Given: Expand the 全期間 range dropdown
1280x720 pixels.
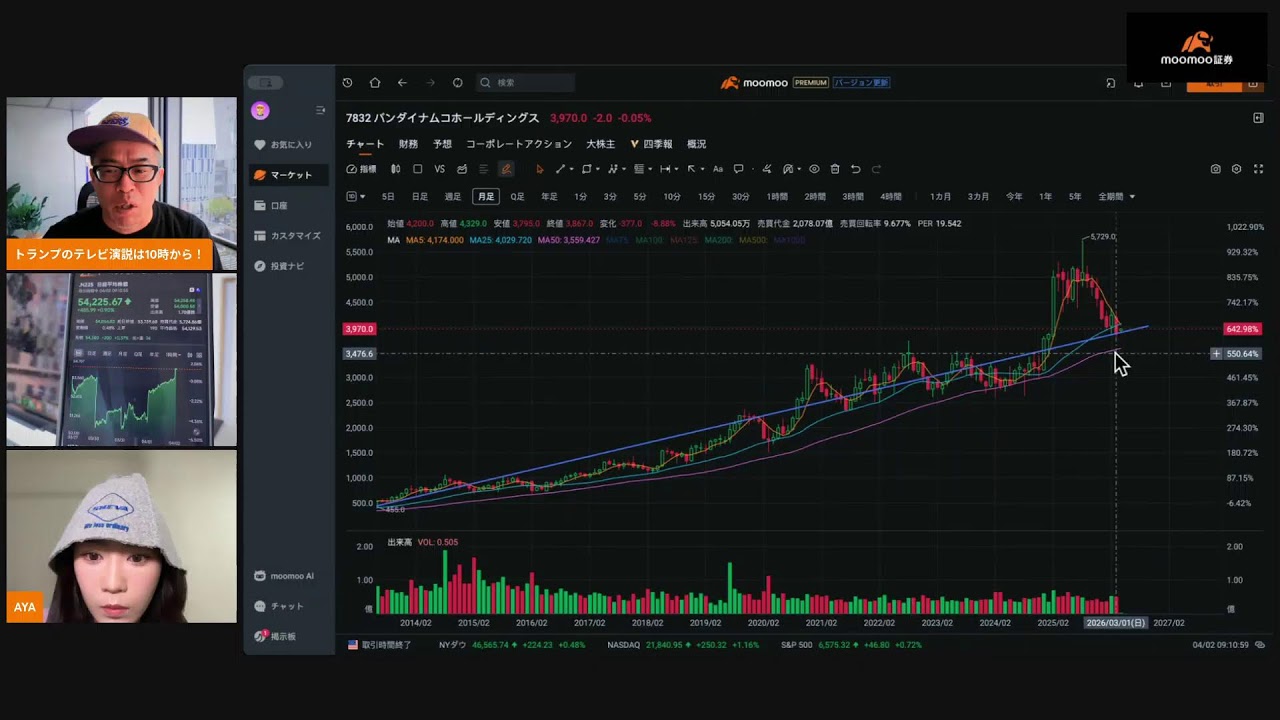Looking at the screenshot, I should tap(1116, 197).
